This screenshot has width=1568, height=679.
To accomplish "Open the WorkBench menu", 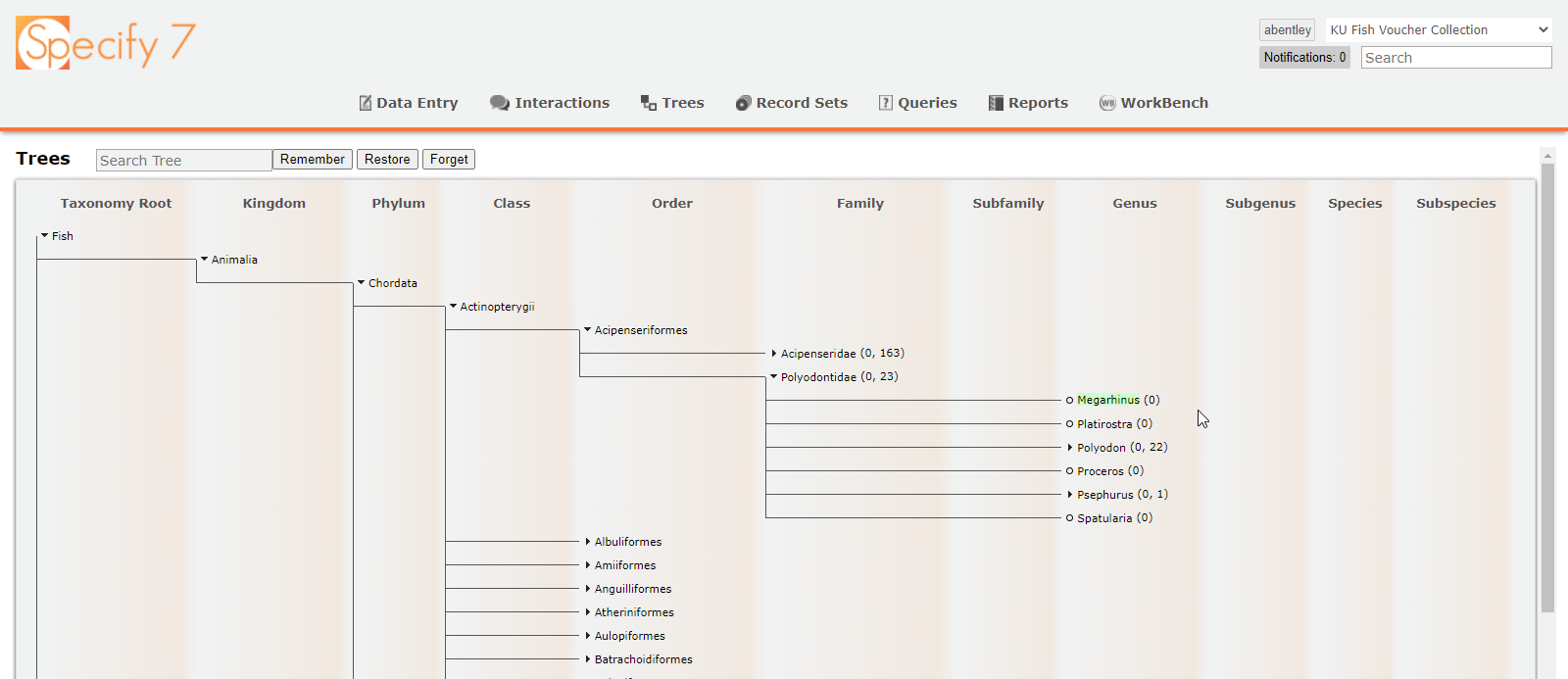I will (x=1154, y=103).
